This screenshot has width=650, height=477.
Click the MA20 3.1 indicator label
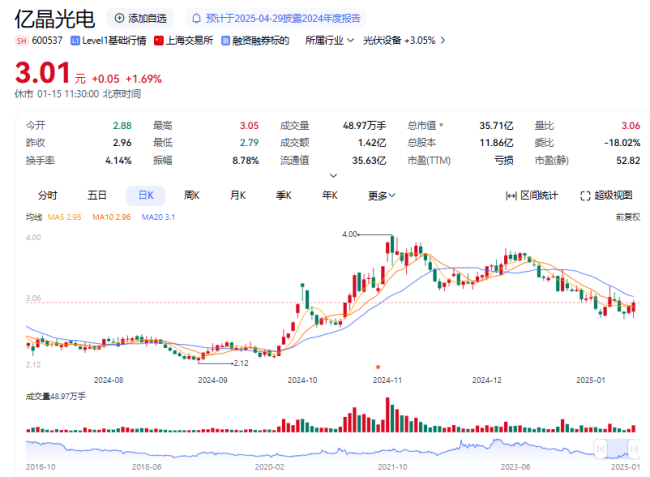click(158, 217)
